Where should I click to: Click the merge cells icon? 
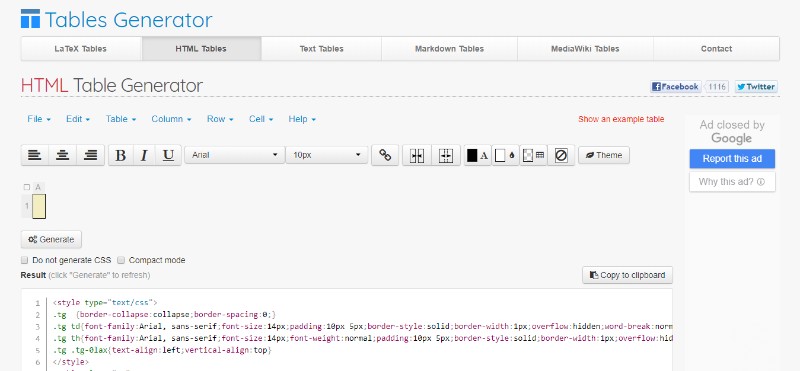(x=417, y=155)
